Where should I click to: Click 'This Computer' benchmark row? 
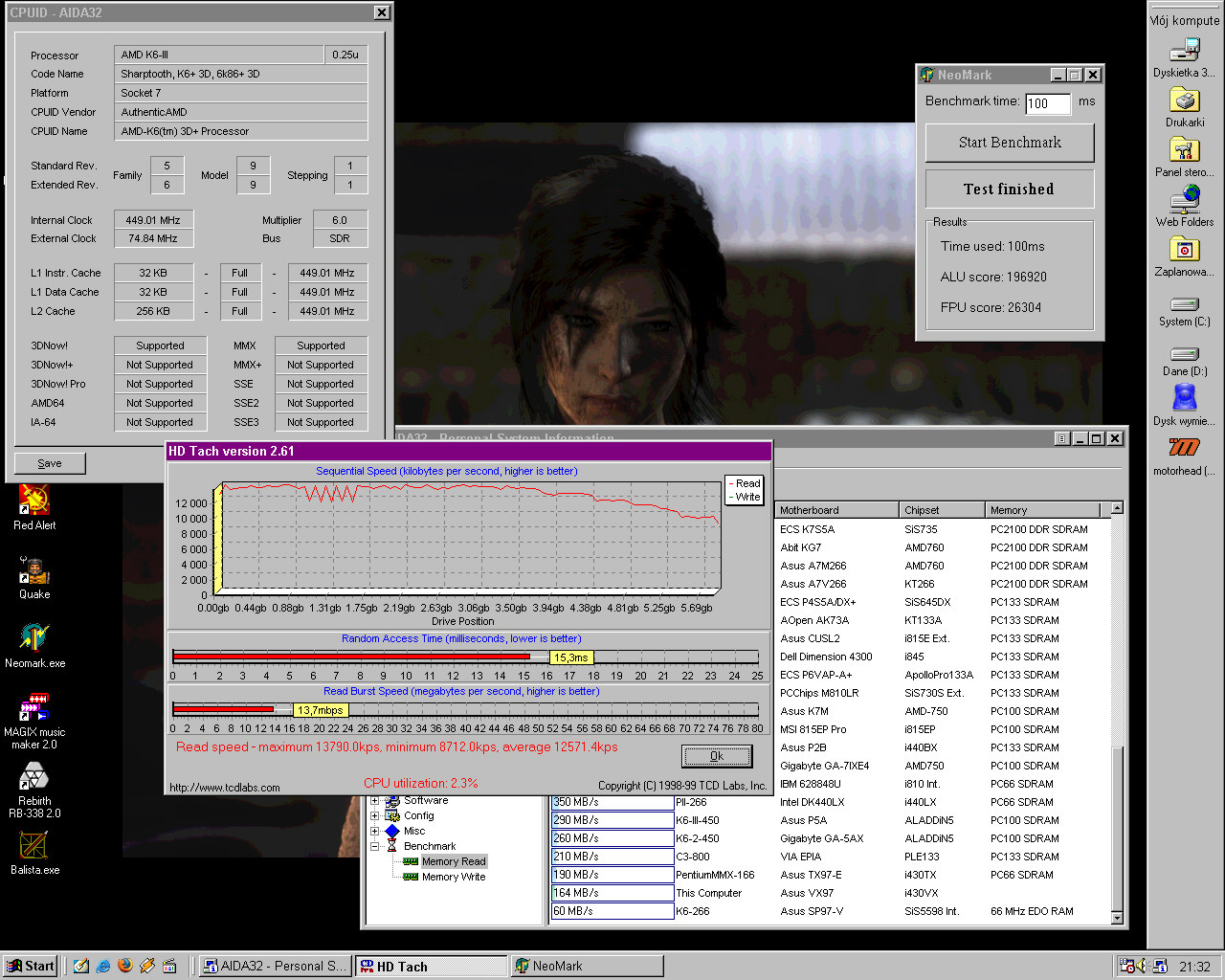[x=831, y=893]
